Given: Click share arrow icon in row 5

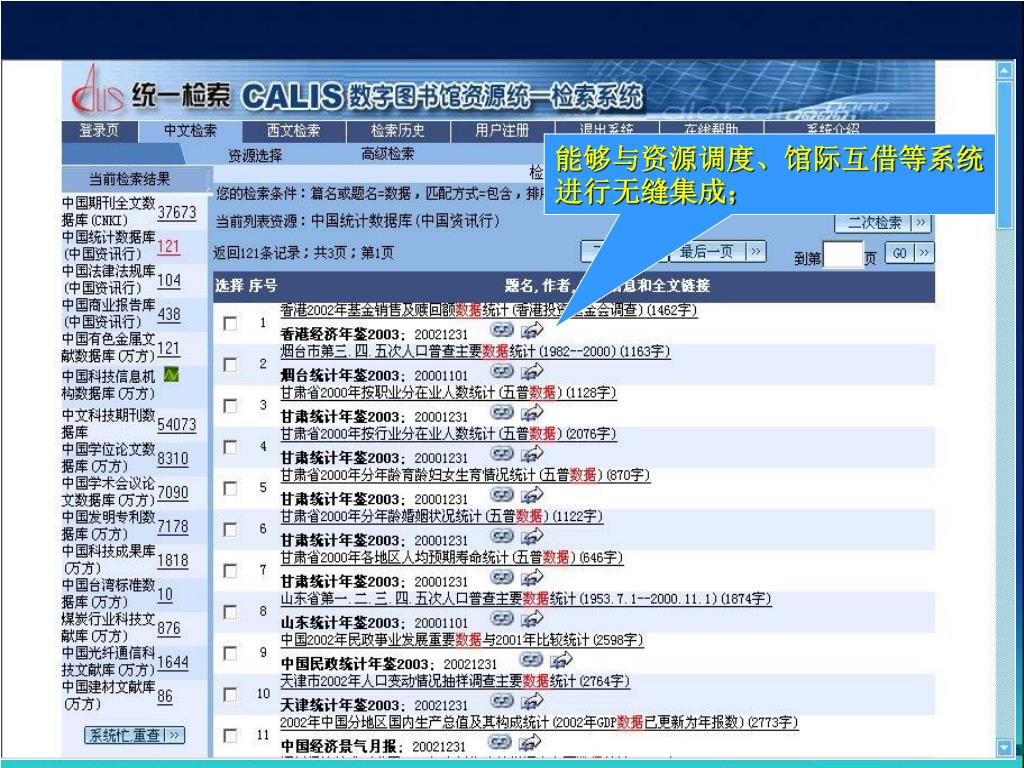Looking at the screenshot, I should pyautogui.click(x=532, y=494).
